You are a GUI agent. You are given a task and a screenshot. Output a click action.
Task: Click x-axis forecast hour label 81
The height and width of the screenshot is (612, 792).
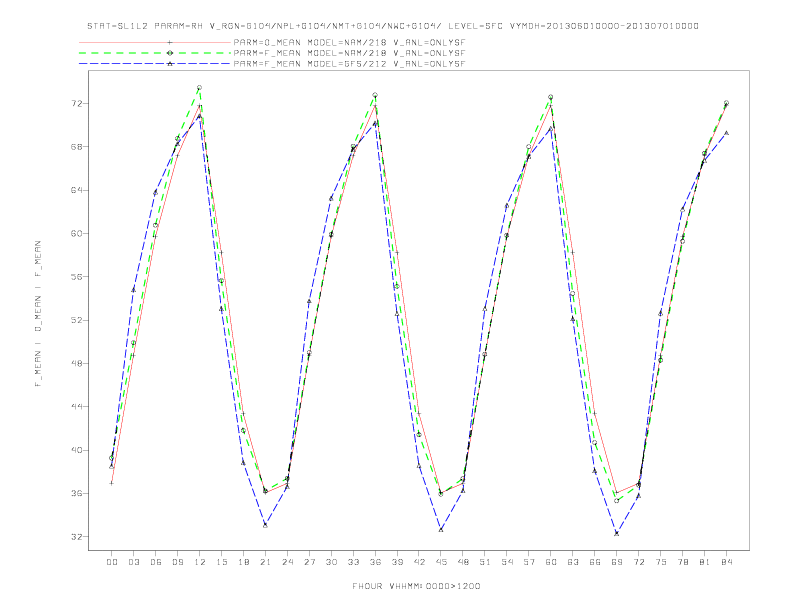tap(705, 562)
